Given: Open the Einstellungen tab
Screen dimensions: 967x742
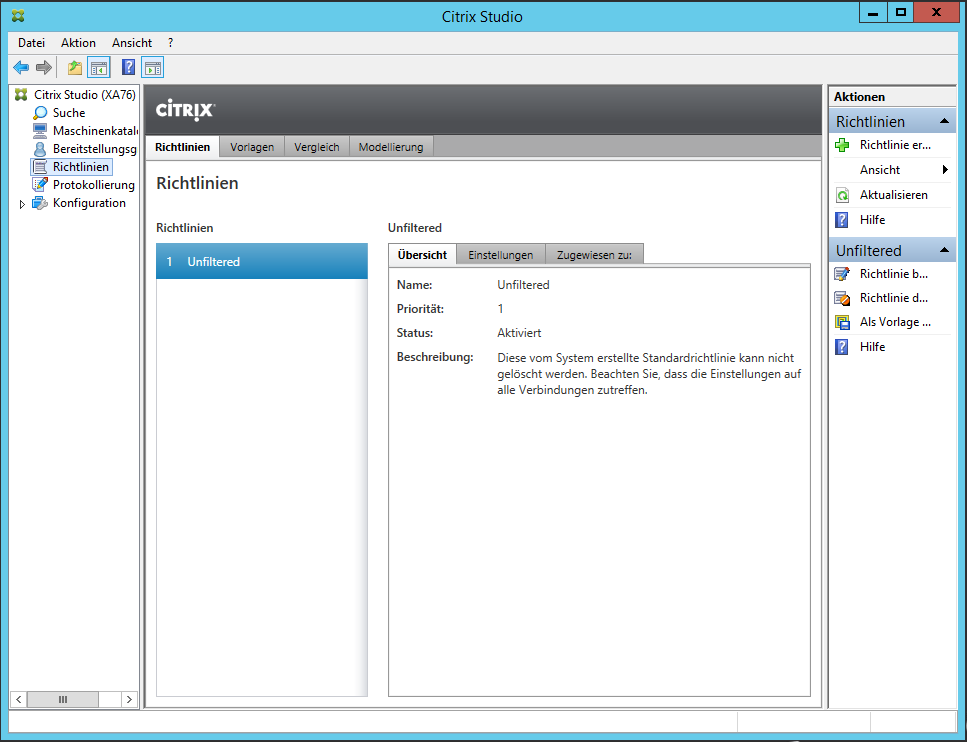Looking at the screenshot, I should click(501, 255).
